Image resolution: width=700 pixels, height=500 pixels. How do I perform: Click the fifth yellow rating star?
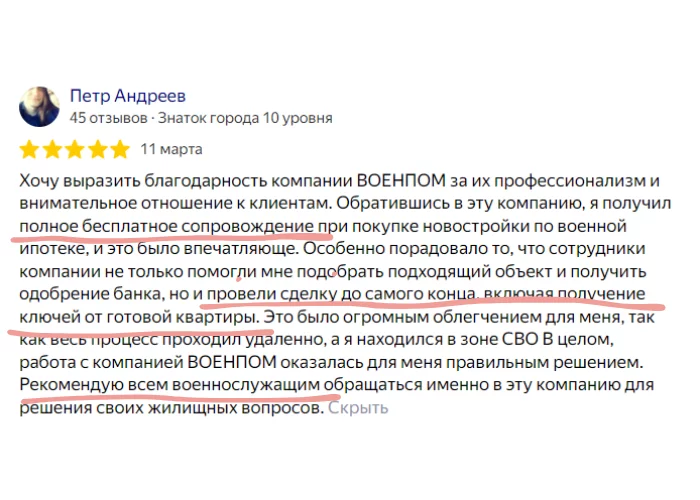coord(120,150)
